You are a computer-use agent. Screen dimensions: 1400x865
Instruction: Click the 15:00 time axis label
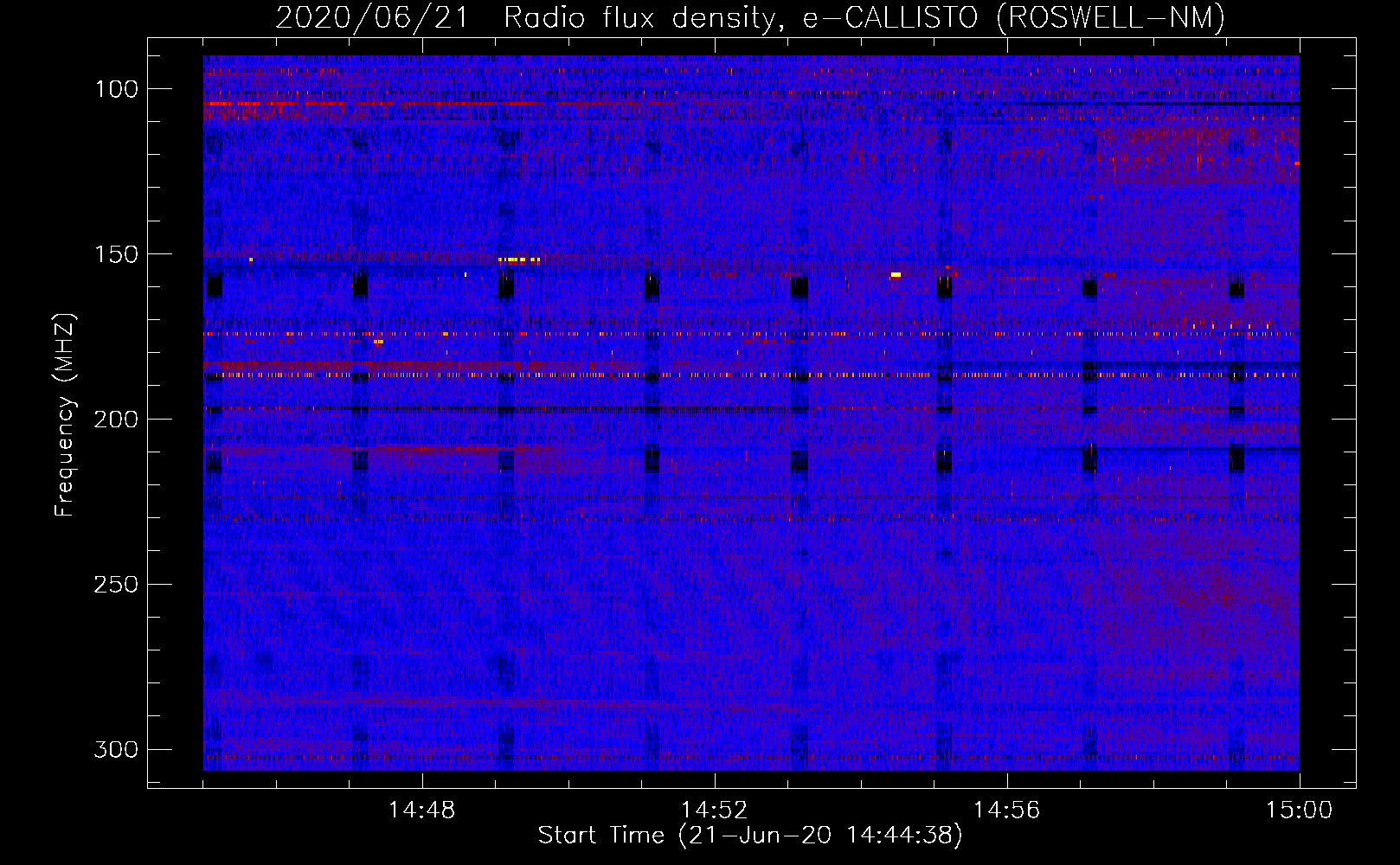point(1299,811)
